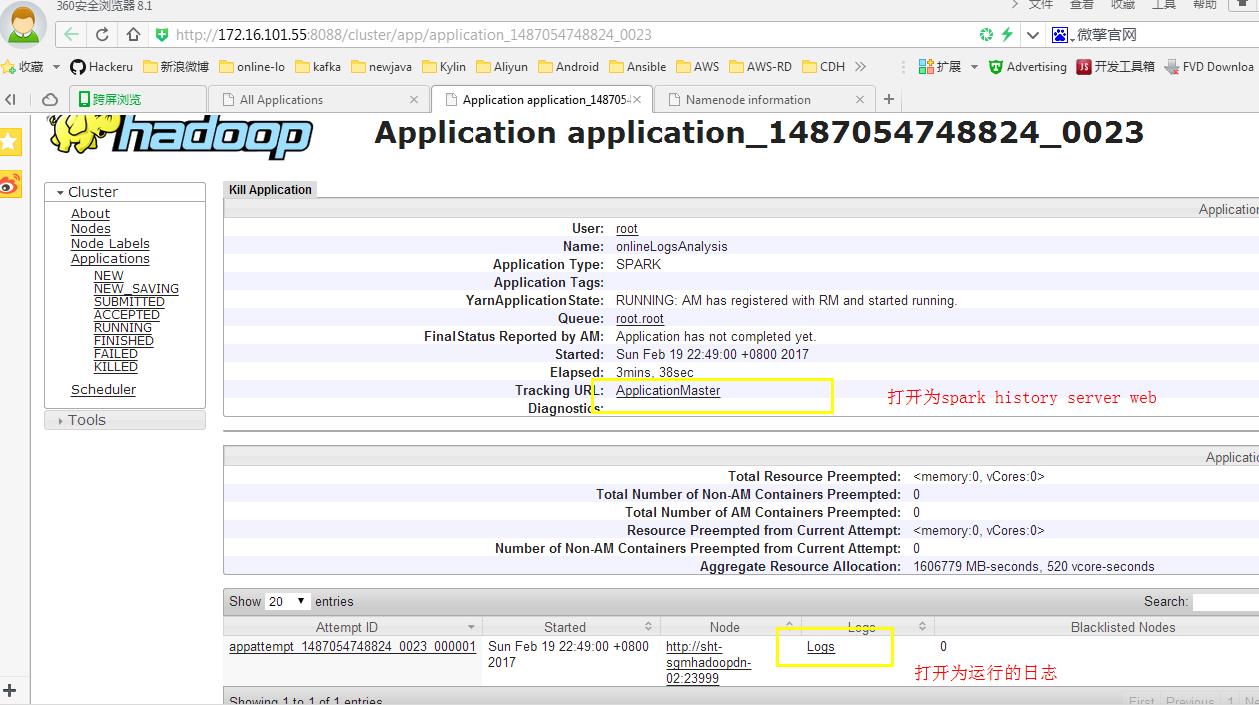
Task: Switch to the All Applications tab
Action: point(319,99)
